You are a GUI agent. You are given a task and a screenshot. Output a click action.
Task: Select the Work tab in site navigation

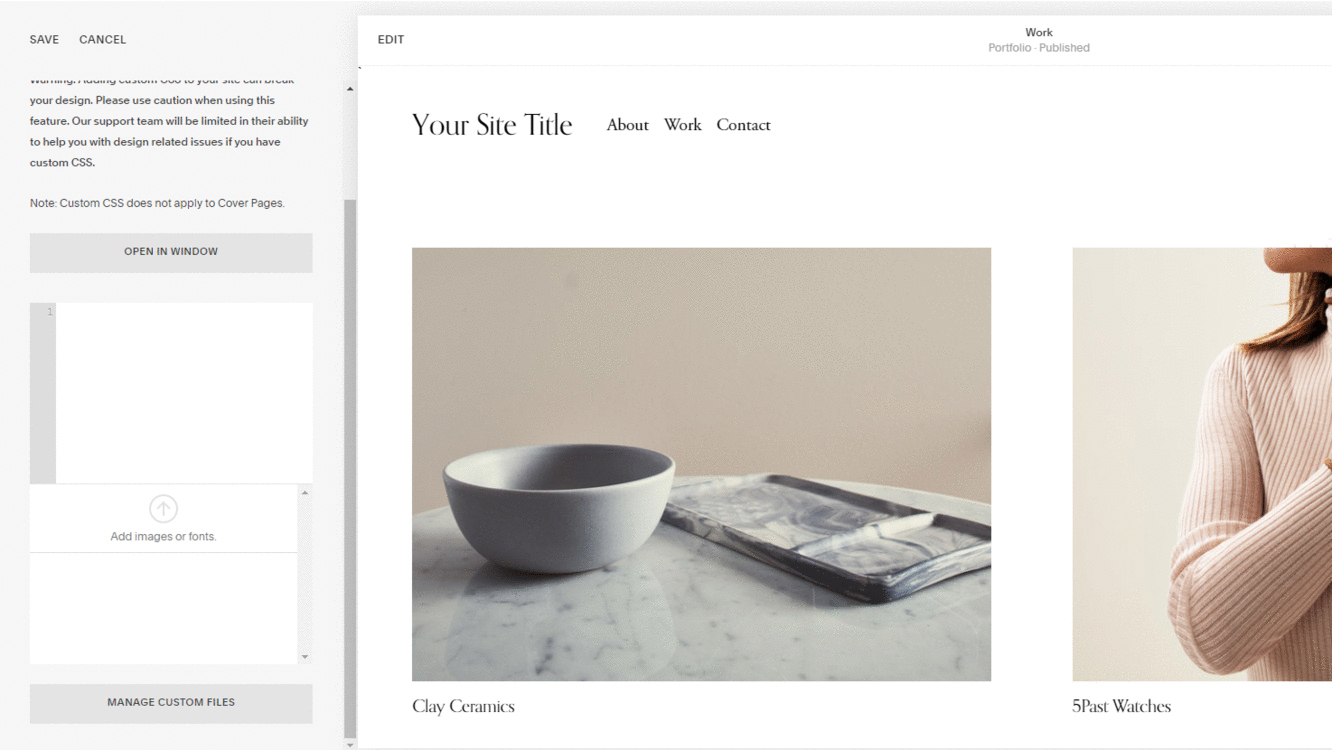click(x=682, y=124)
